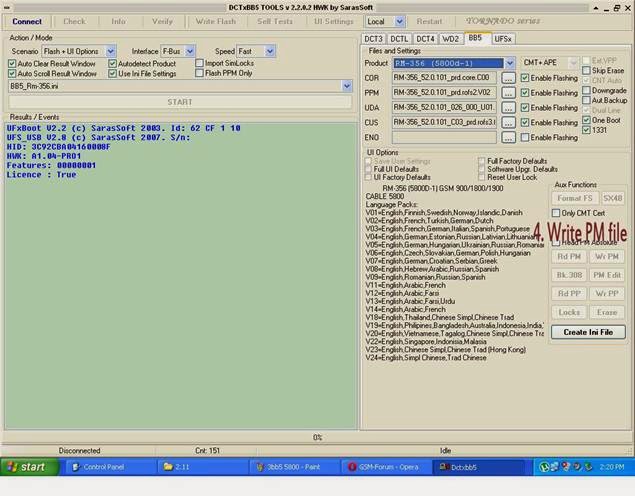Click the Erase button
Image resolution: width=635 pixels, height=496 pixels.
[607, 313]
